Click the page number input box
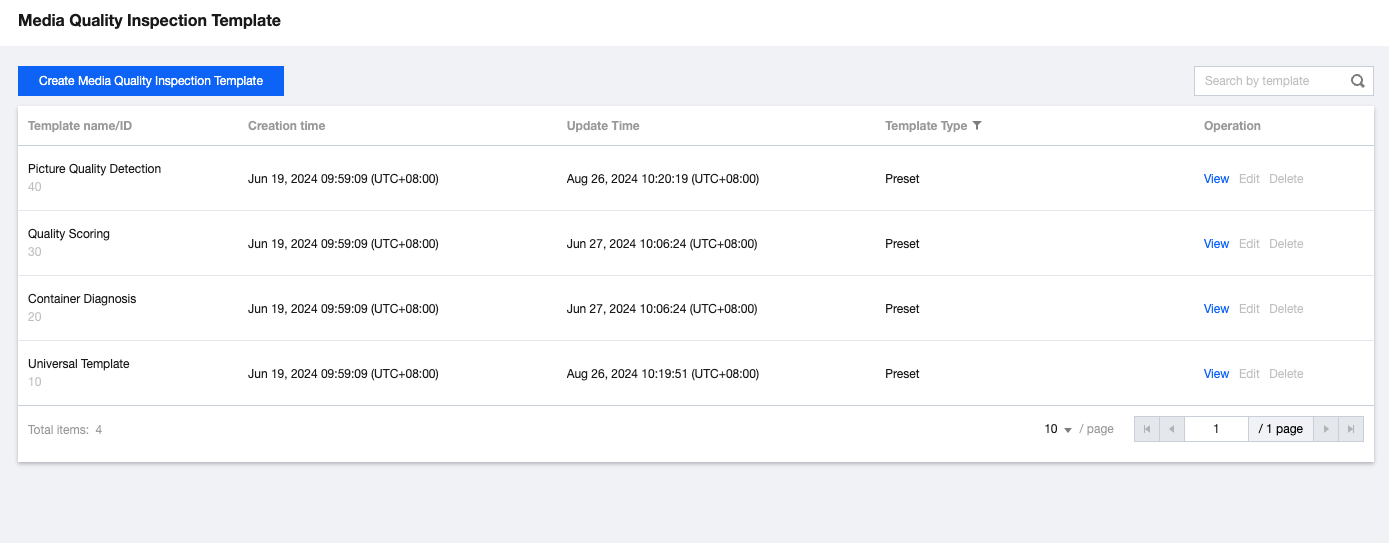 [1216, 429]
